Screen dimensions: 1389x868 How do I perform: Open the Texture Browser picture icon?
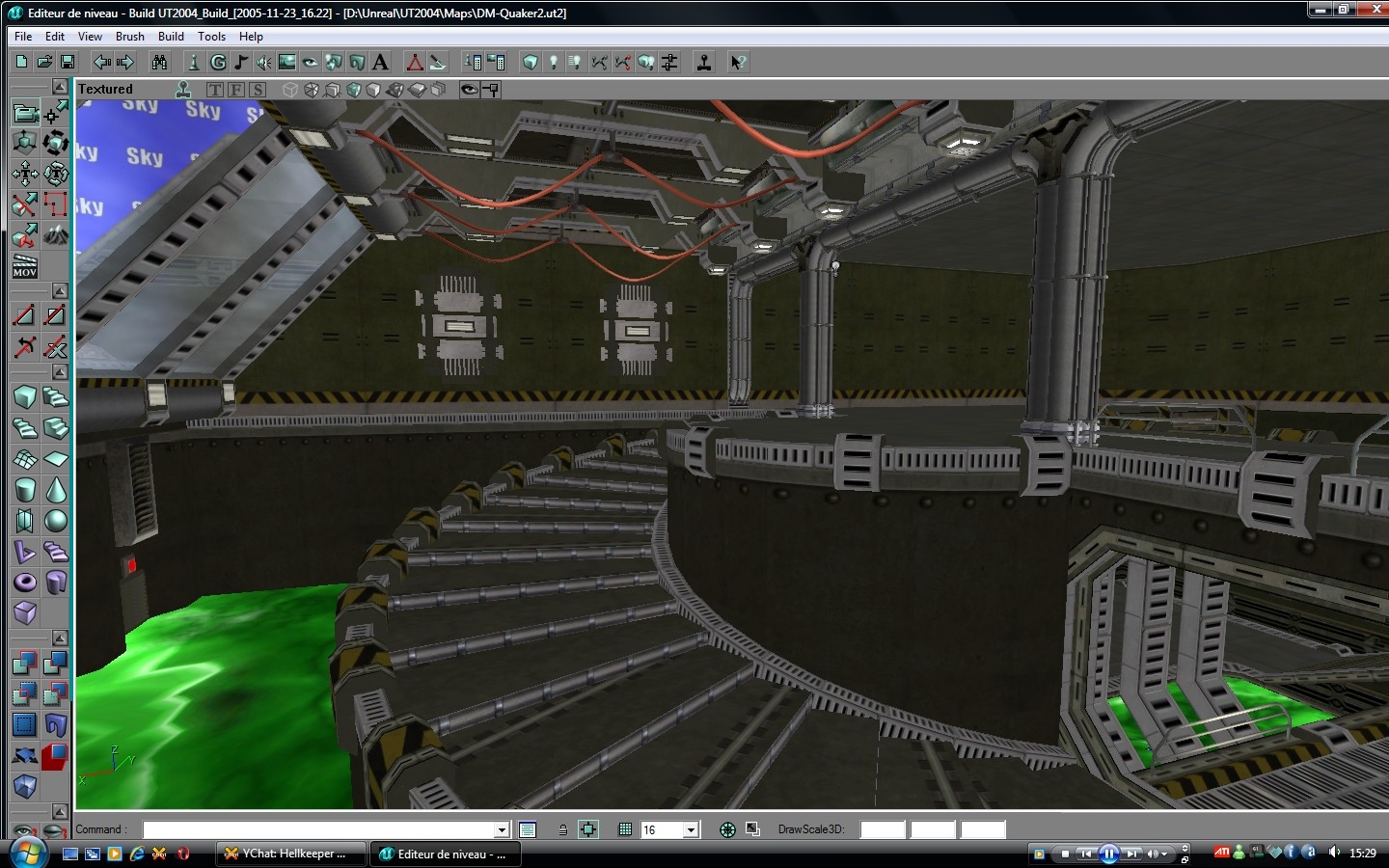(287, 62)
